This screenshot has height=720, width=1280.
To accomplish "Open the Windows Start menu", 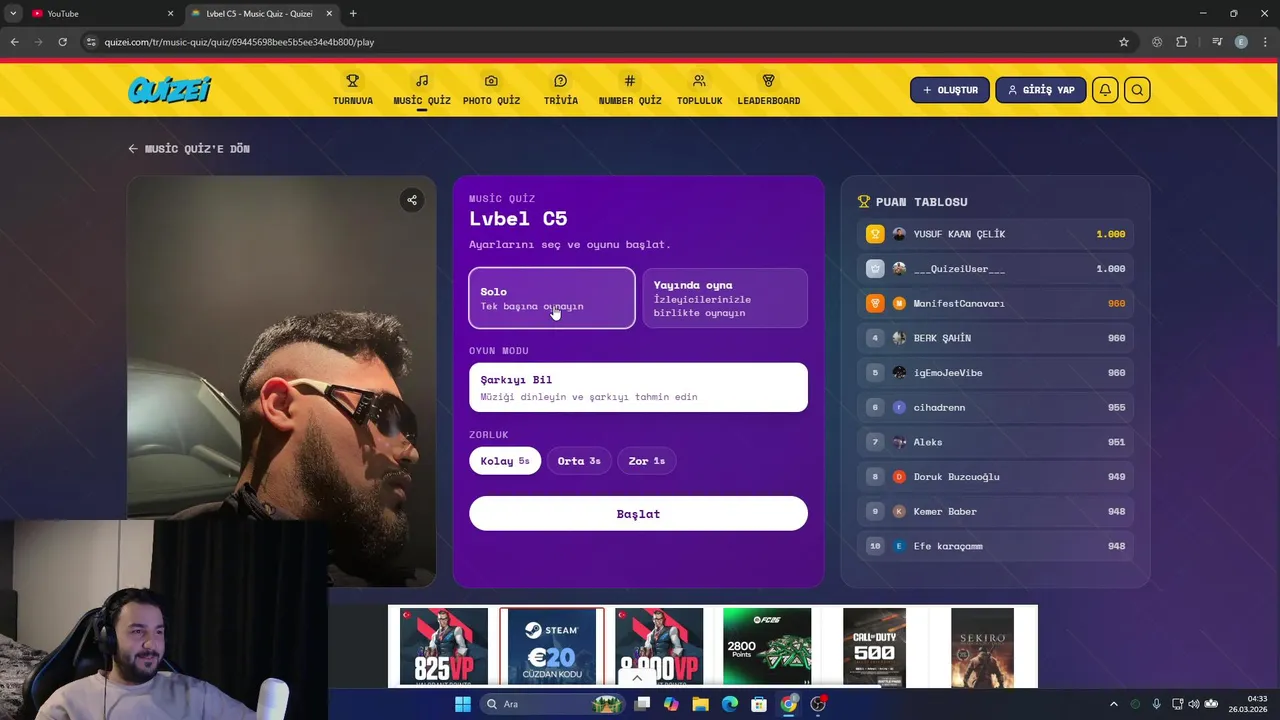I will point(463,704).
